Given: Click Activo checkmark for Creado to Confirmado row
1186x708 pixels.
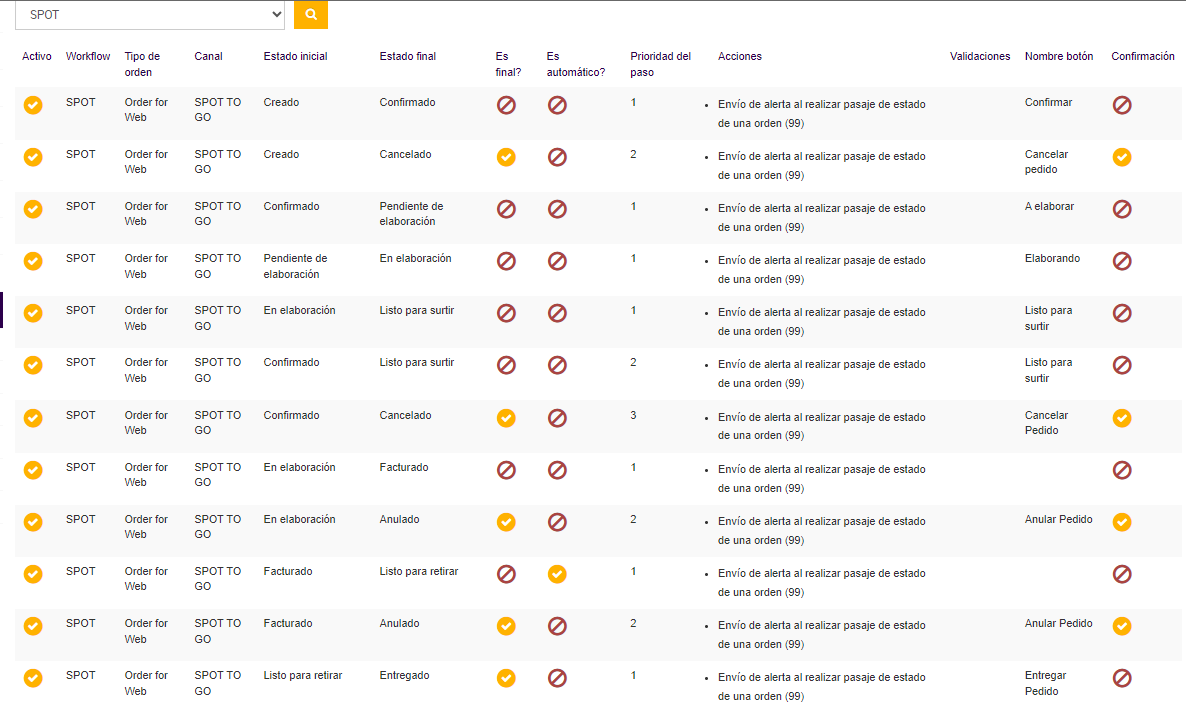Looking at the screenshot, I should [33, 104].
